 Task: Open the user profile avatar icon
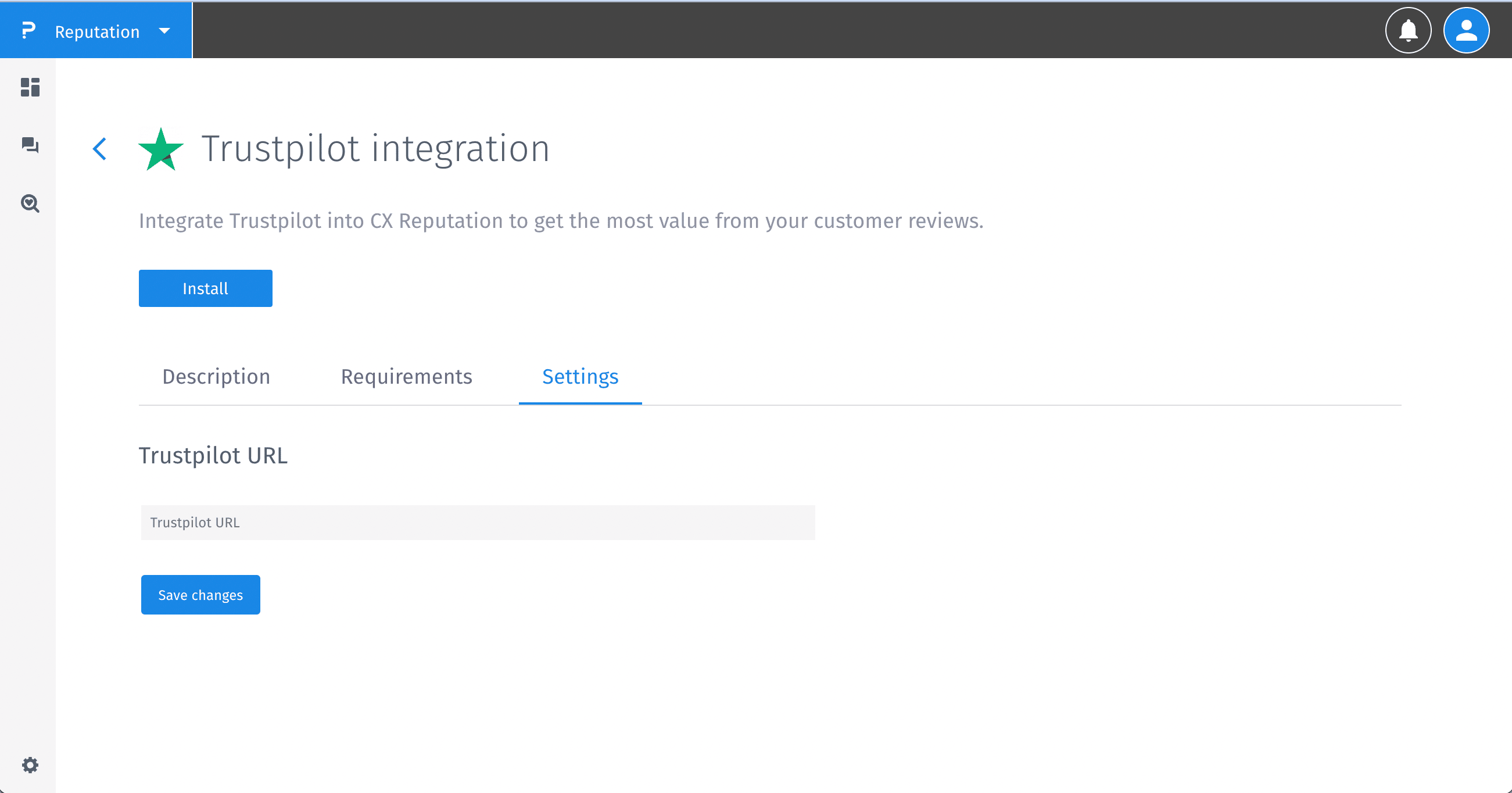1466,31
